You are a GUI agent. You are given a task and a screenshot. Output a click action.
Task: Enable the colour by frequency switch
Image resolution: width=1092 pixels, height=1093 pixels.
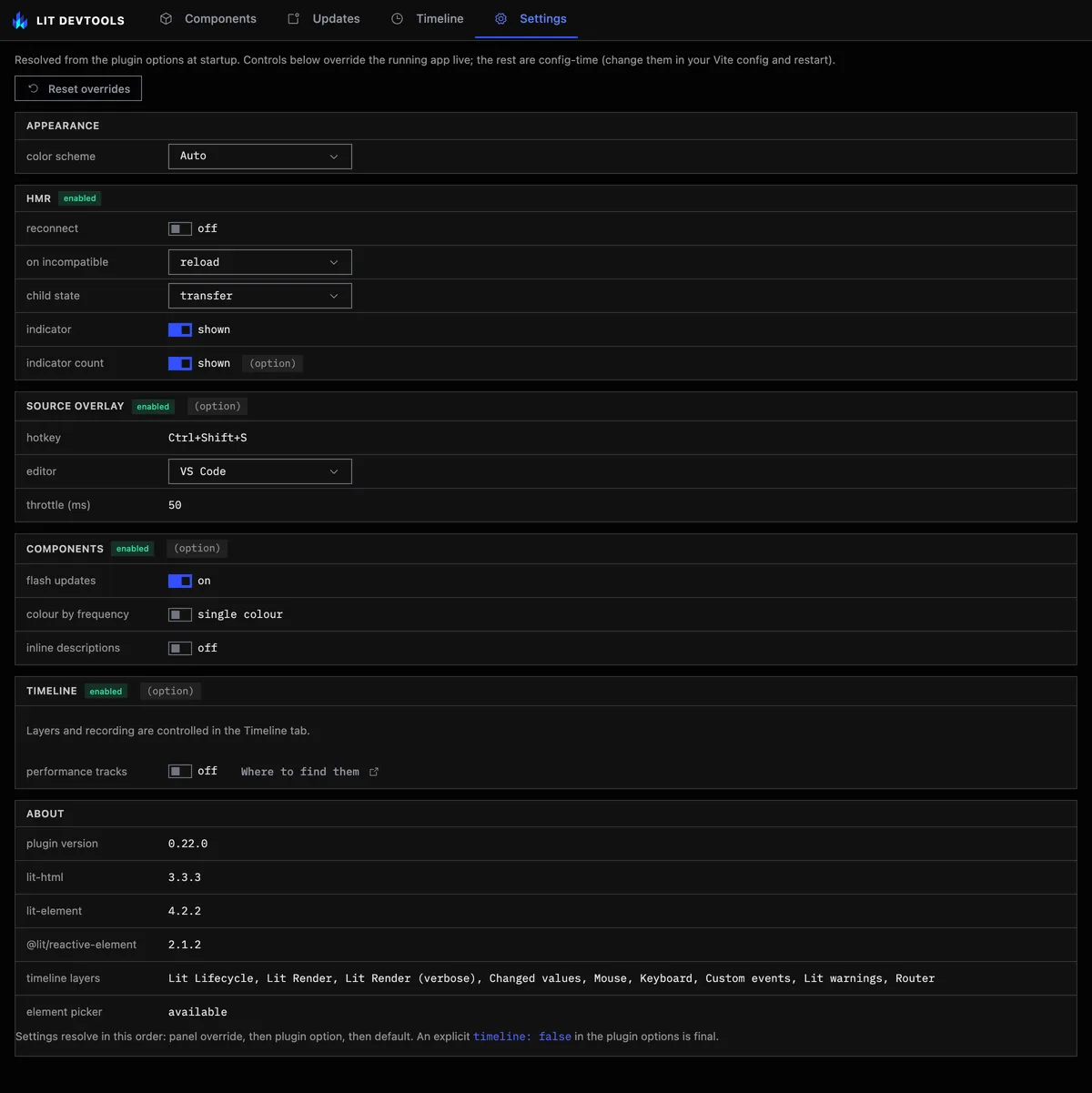click(180, 614)
